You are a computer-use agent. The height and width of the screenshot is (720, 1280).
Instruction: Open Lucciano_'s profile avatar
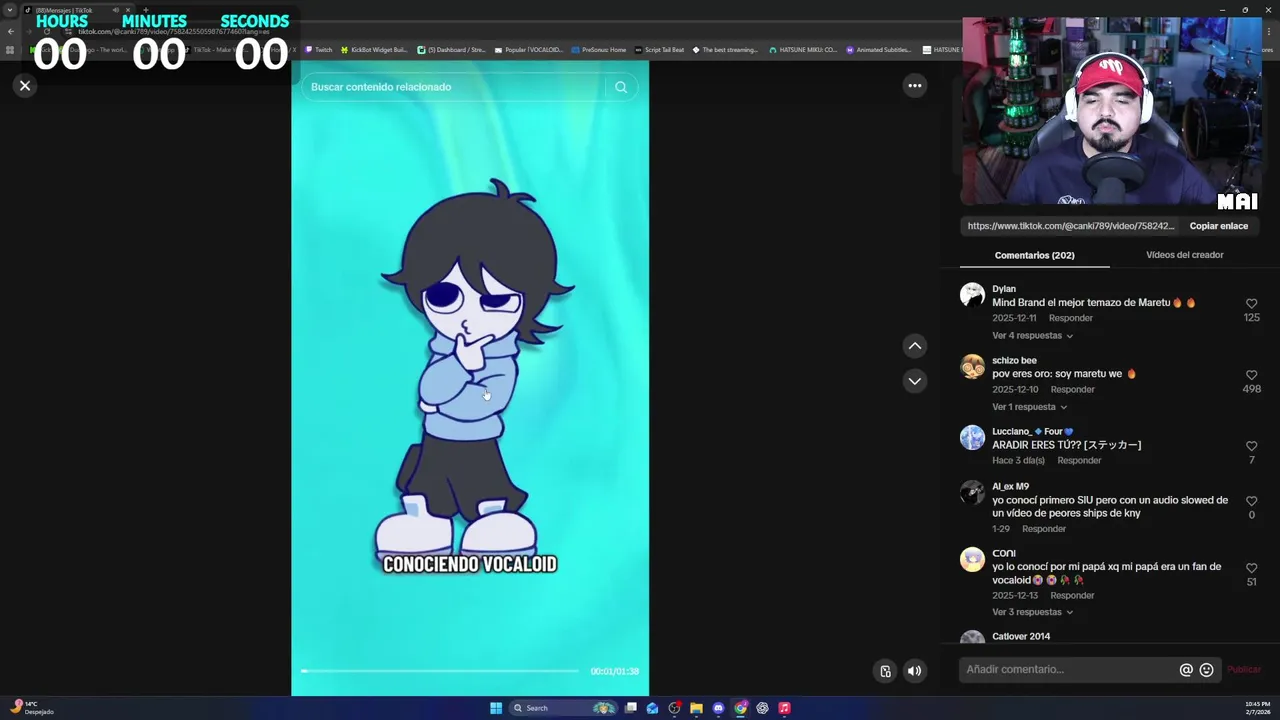[972, 438]
